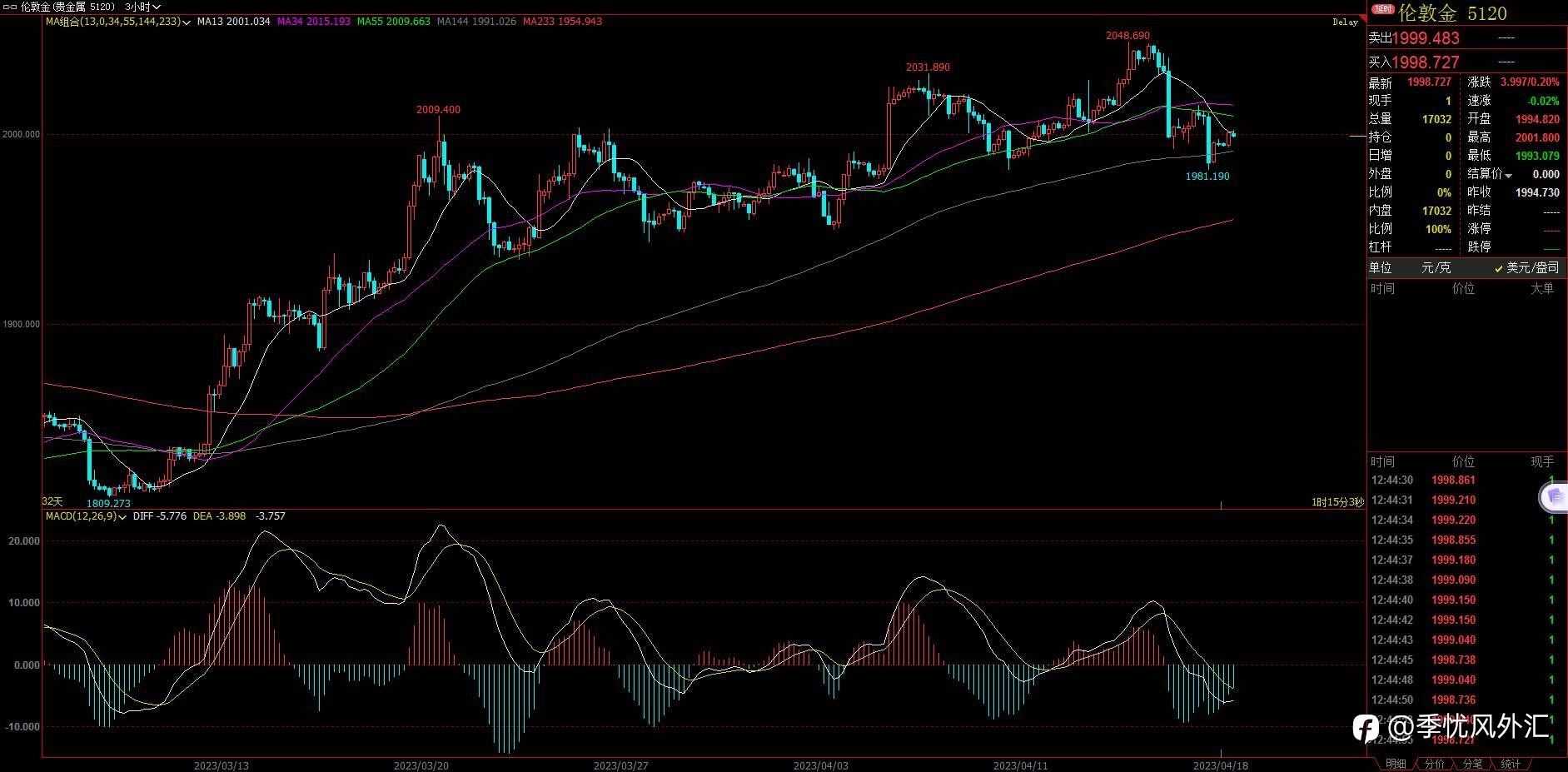
Task: Expand the MA组合 indicator settings dropdown
Action: [186, 22]
